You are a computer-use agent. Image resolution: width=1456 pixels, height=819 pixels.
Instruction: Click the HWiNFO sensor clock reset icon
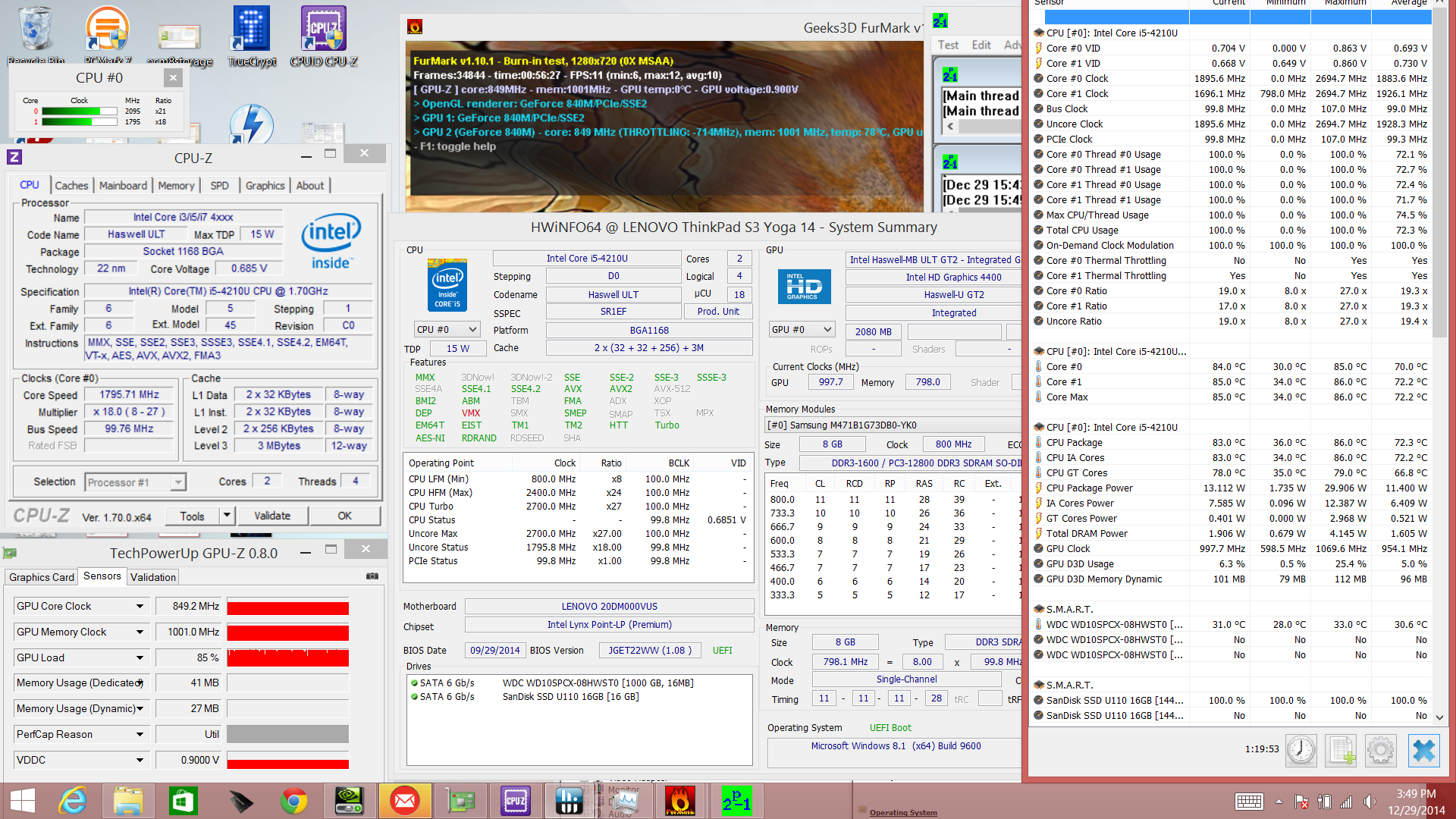[x=1301, y=750]
